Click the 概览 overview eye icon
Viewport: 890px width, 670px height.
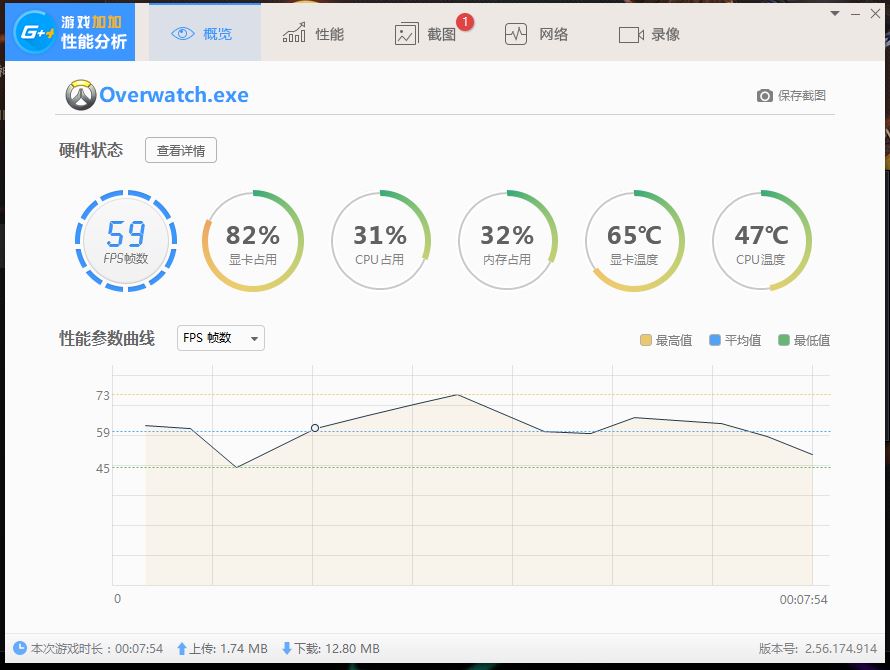click(181, 32)
